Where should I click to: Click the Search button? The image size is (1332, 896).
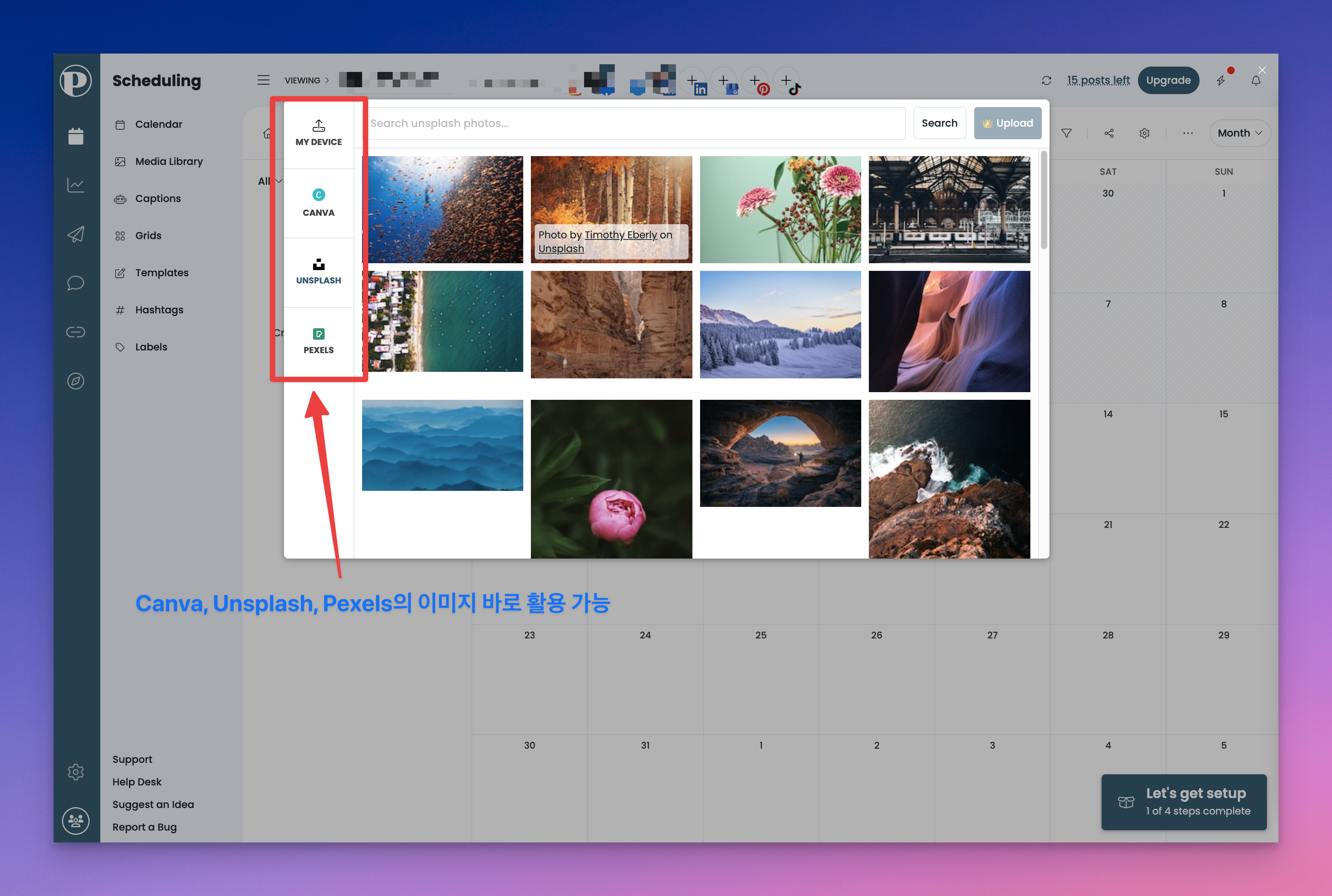tap(939, 123)
